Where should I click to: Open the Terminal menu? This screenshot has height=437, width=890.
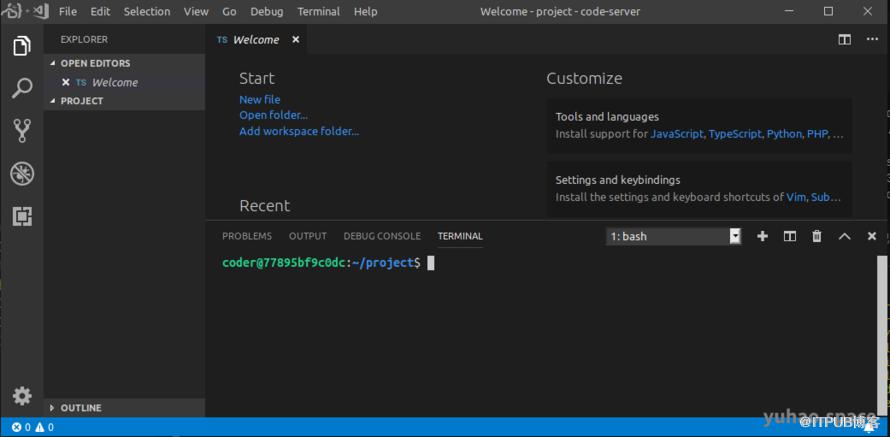(318, 11)
